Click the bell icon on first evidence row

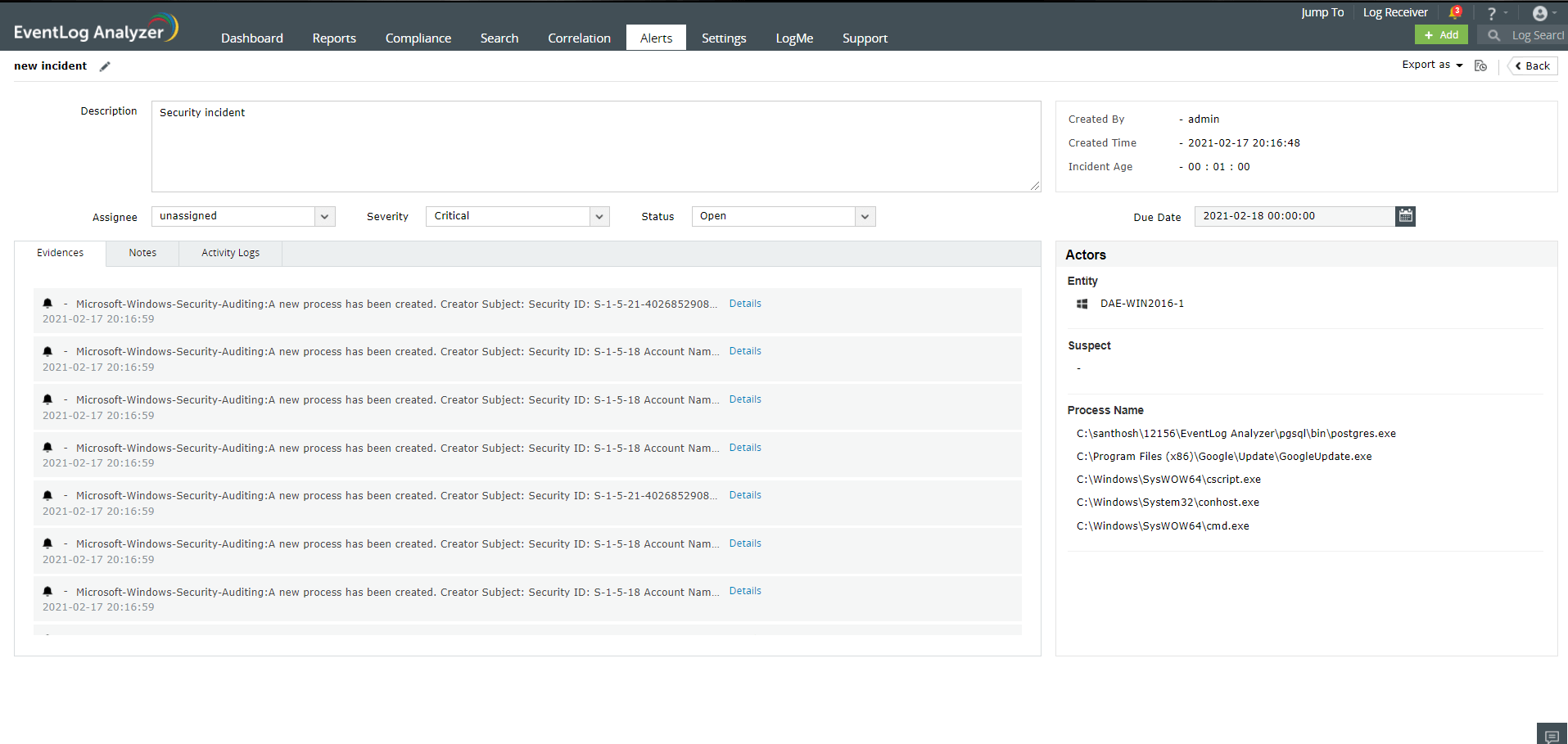tap(47, 304)
